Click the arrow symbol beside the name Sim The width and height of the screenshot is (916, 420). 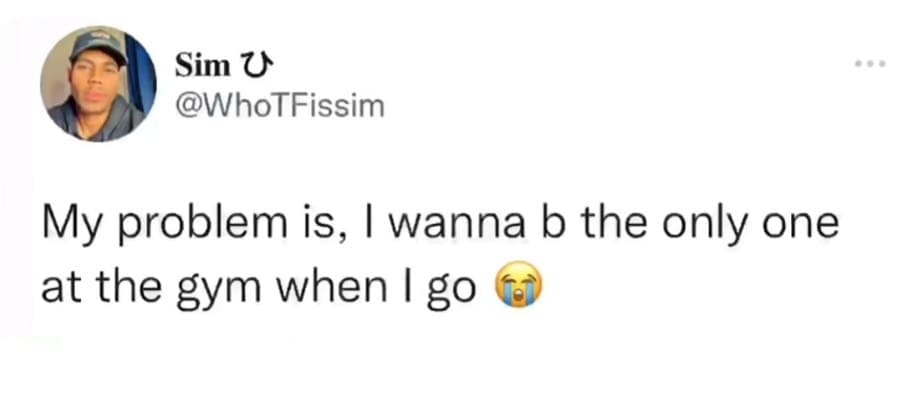point(253,68)
